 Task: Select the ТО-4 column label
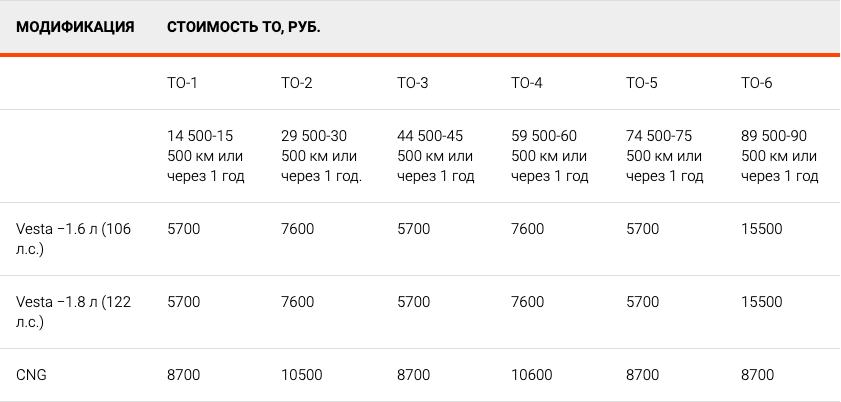tap(527, 83)
